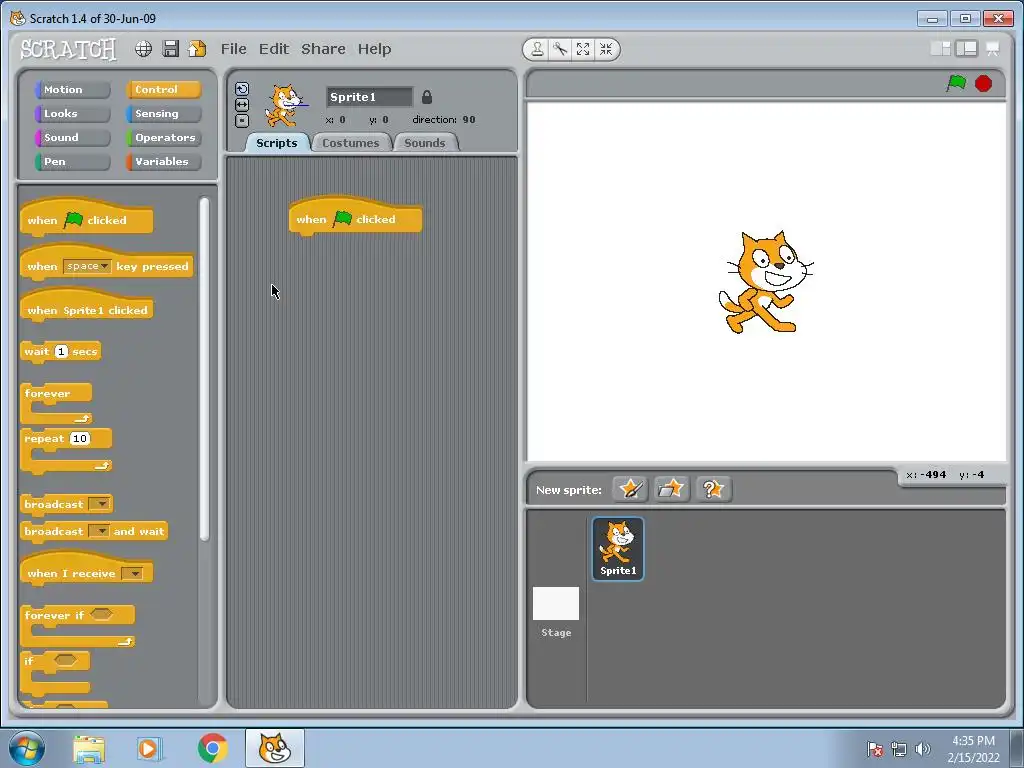The height and width of the screenshot is (768, 1024).
Task: Click the globe language icon
Action: coord(144,49)
